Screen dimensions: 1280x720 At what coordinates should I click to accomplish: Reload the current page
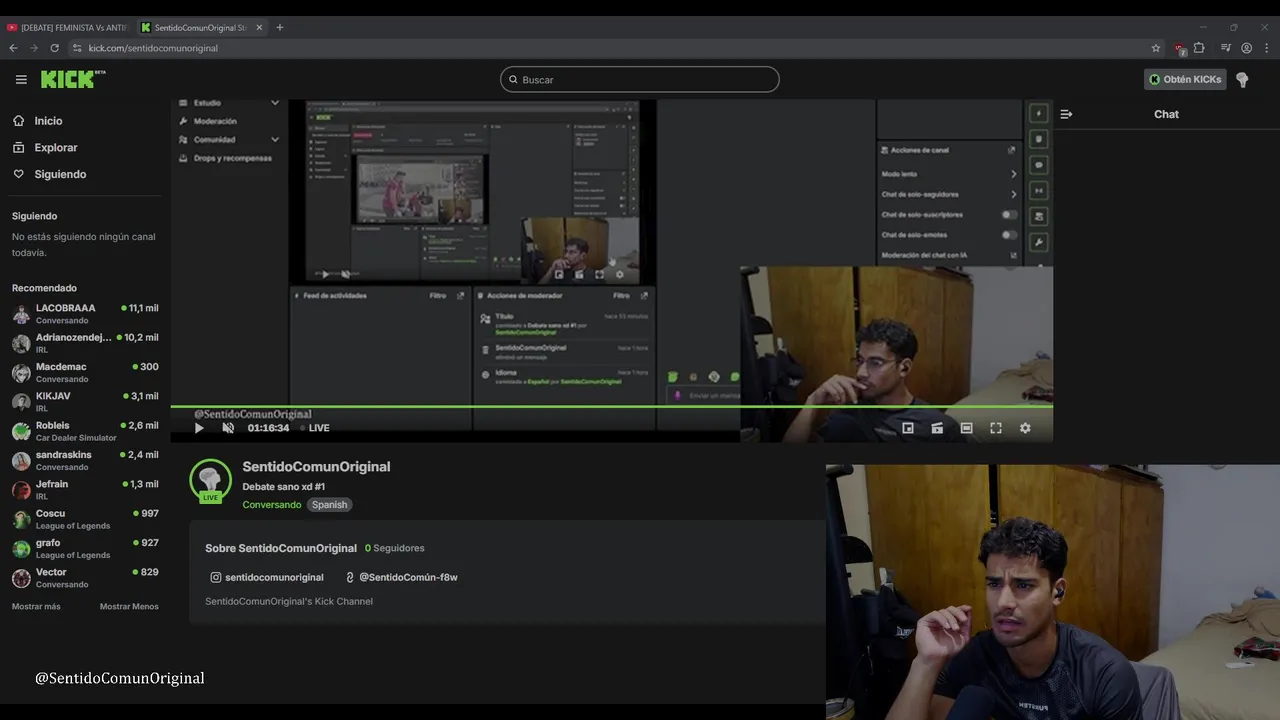click(x=55, y=48)
